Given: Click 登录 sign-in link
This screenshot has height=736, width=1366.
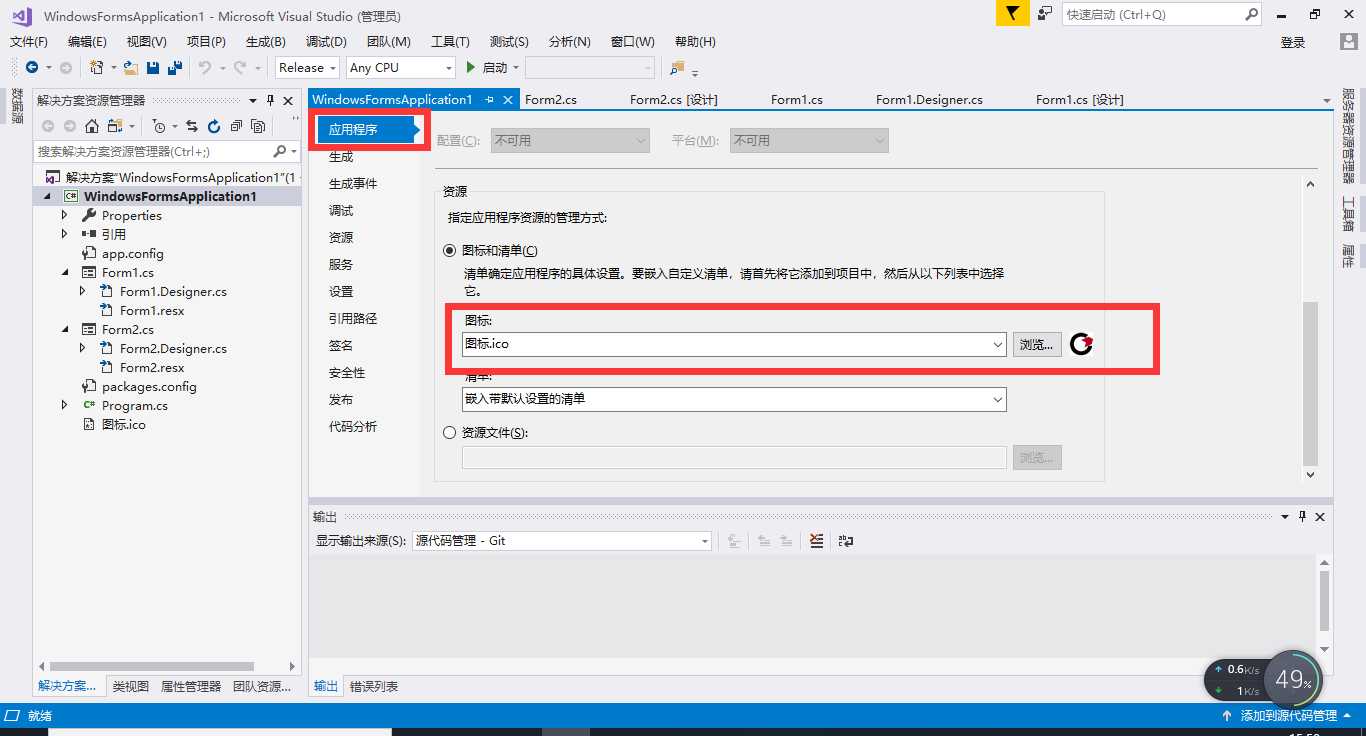Looking at the screenshot, I should [x=1293, y=42].
